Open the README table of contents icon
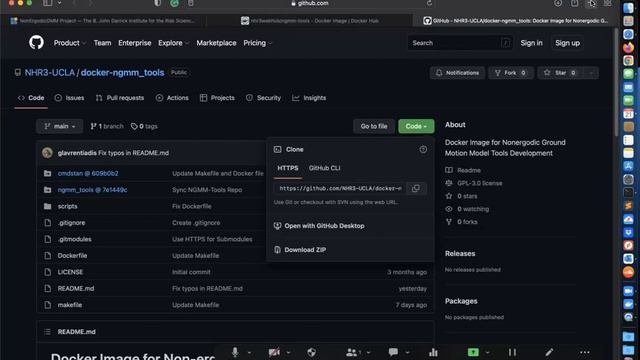The width and height of the screenshot is (640, 360). [47, 332]
